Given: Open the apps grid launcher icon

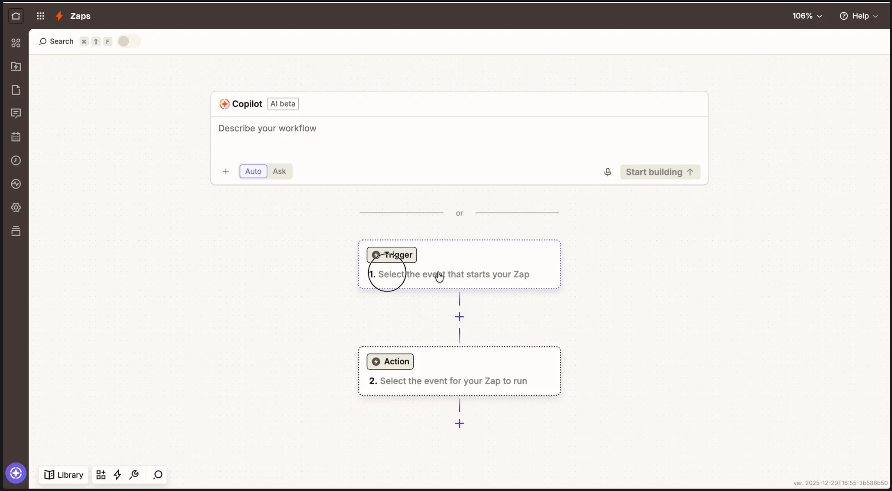Looking at the screenshot, I should pos(40,16).
